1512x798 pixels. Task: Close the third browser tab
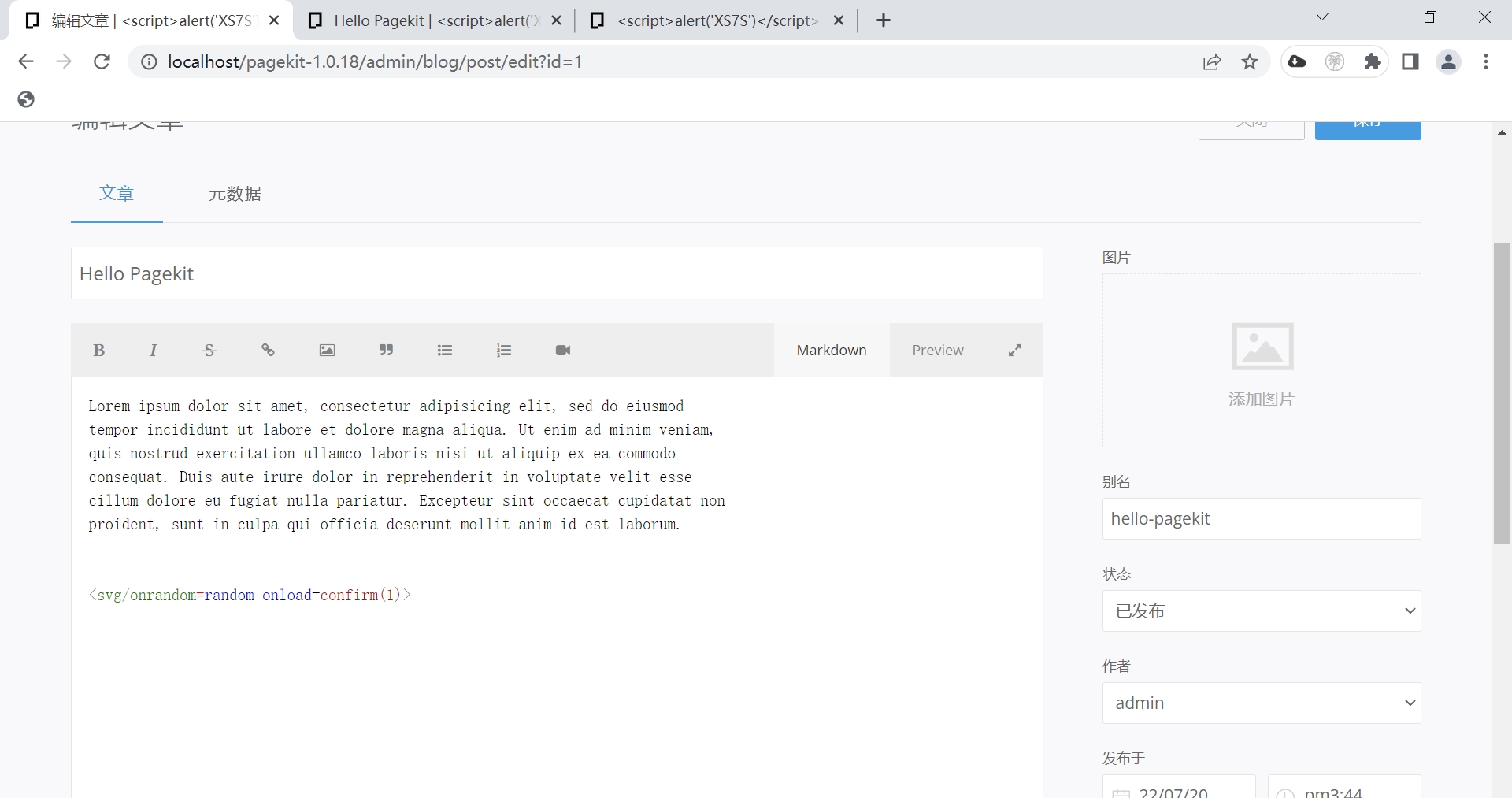839,20
